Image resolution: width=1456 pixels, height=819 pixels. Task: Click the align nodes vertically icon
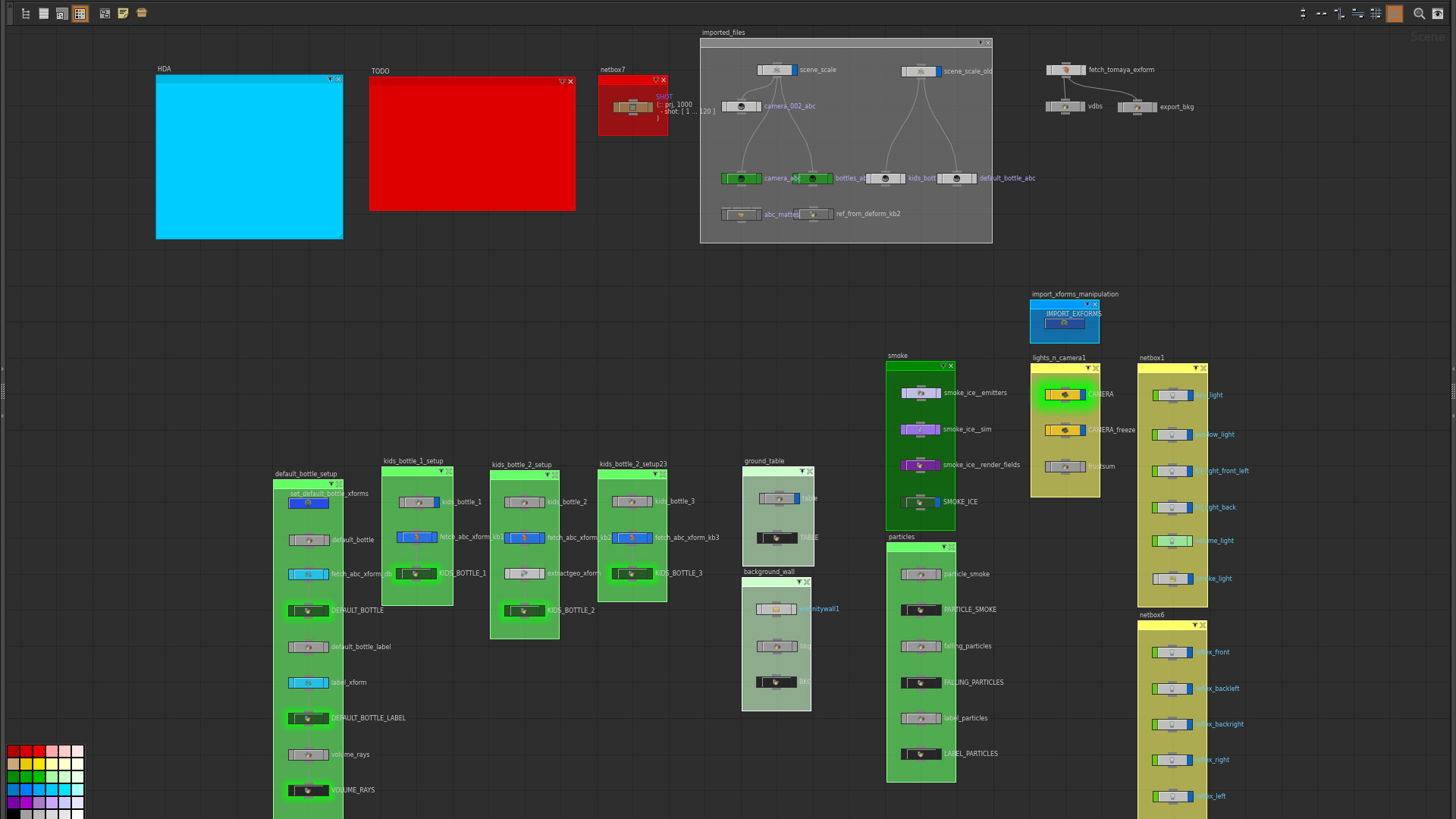coord(1303,14)
